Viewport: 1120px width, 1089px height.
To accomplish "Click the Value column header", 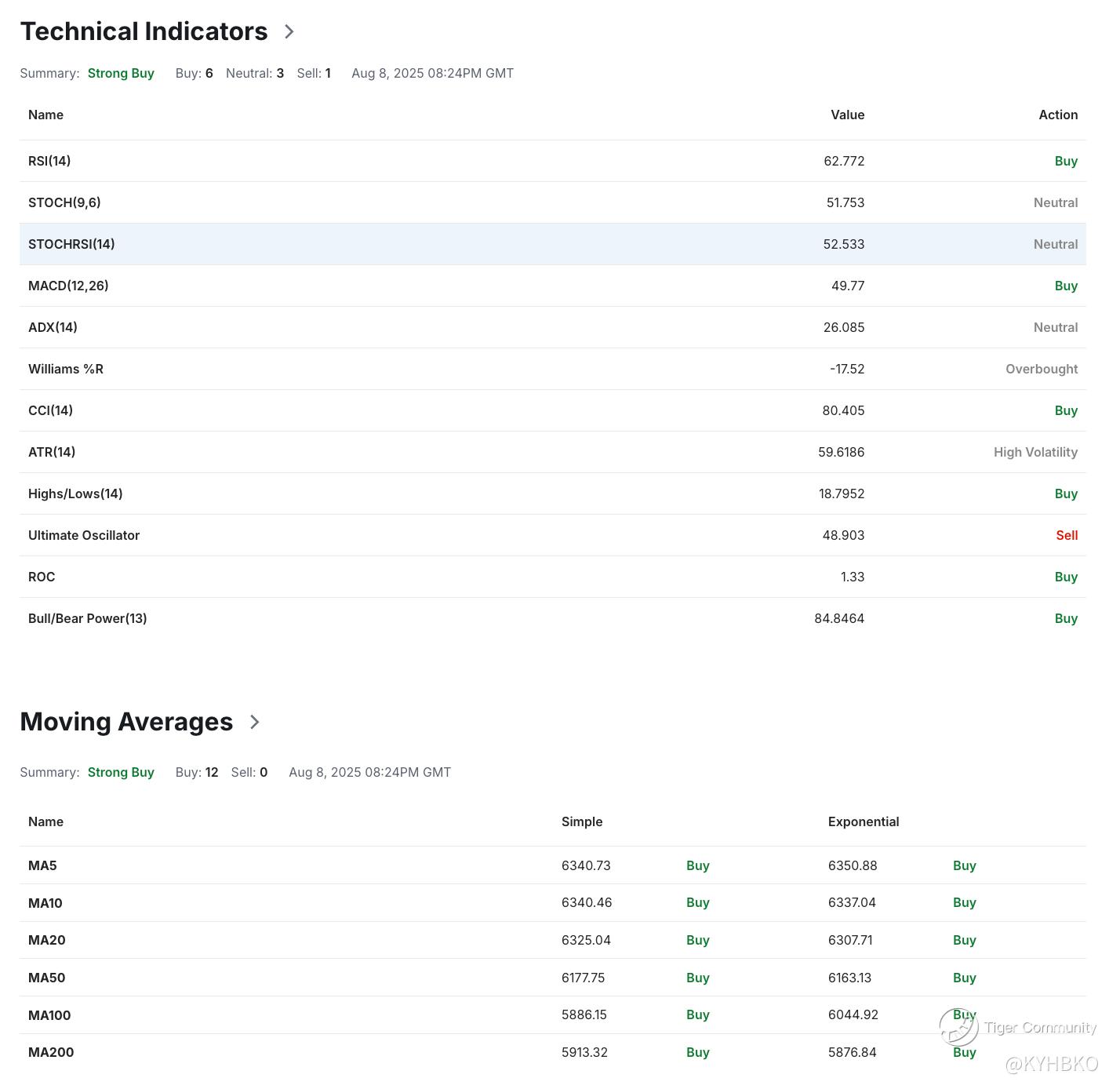I will (x=847, y=115).
